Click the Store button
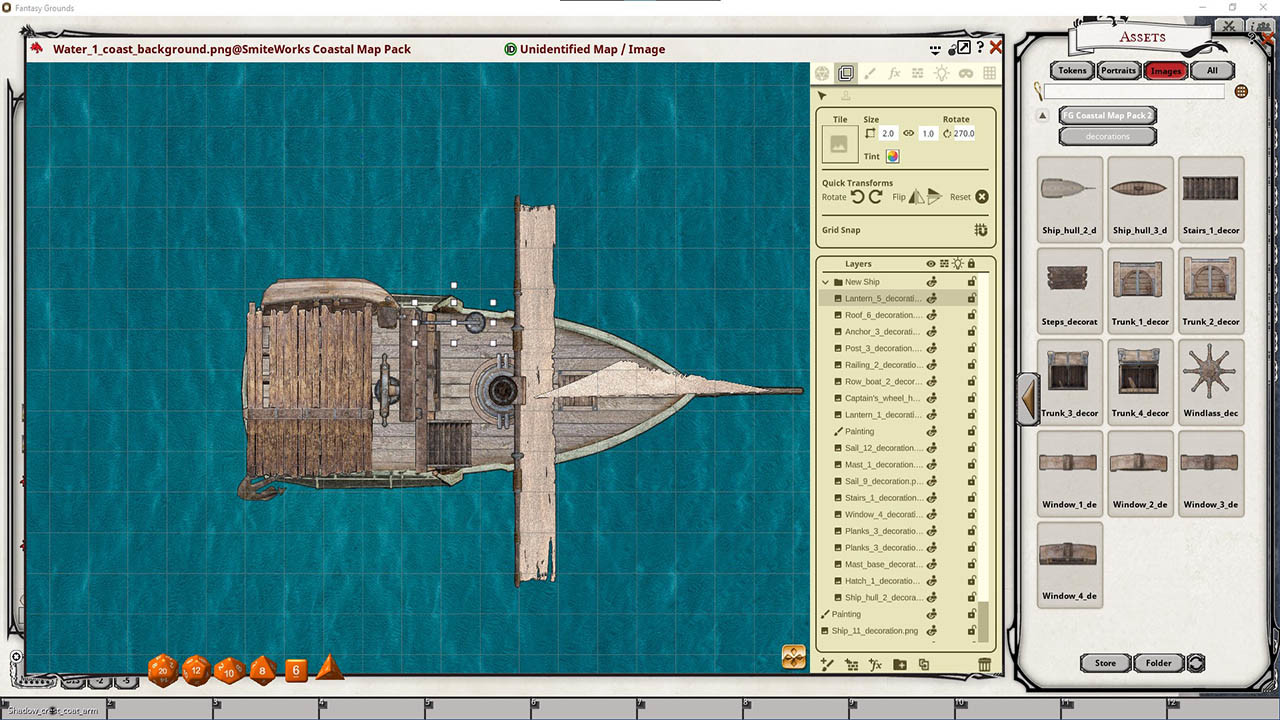 tap(1105, 663)
